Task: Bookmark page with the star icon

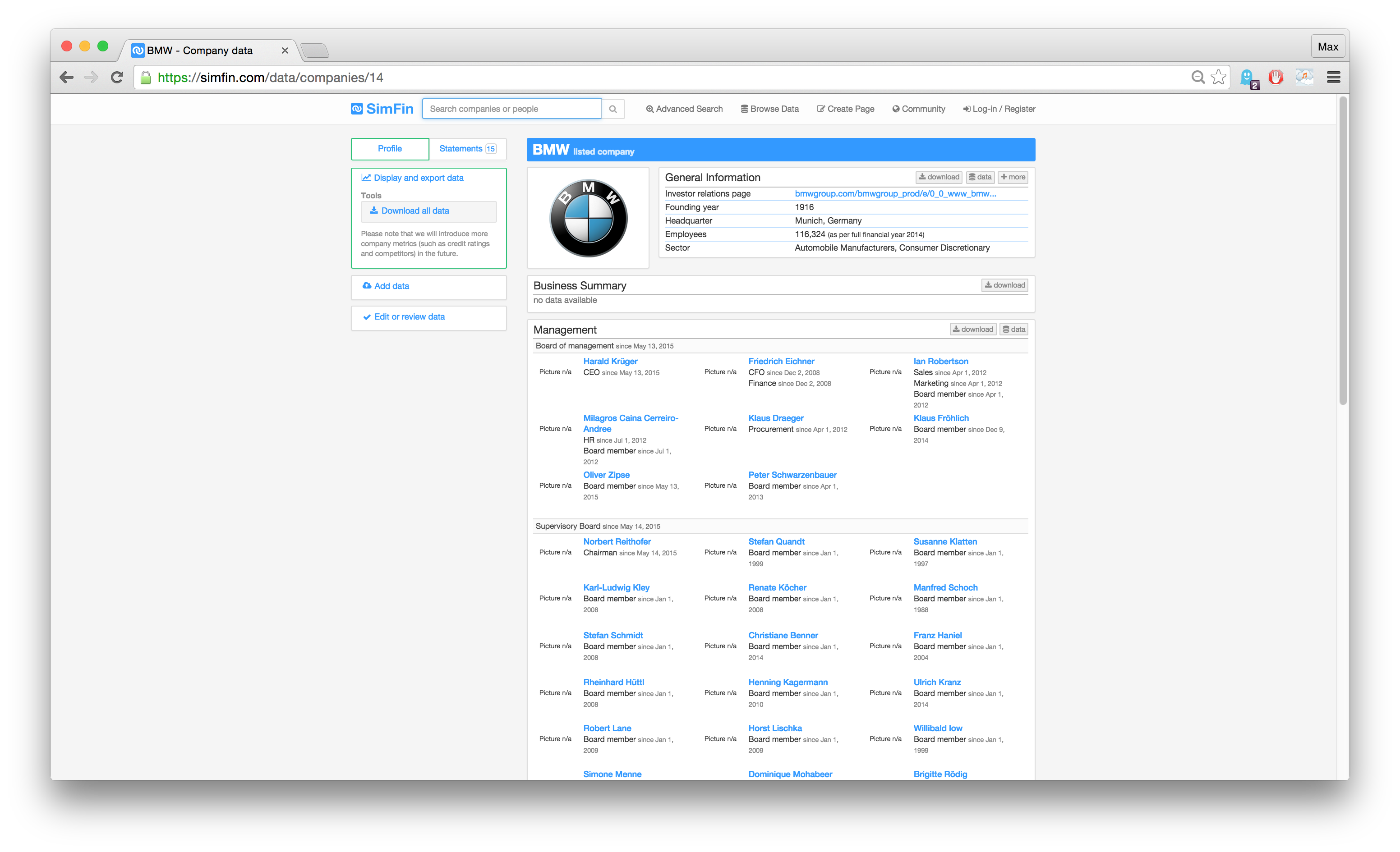Action: point(1218,77)
